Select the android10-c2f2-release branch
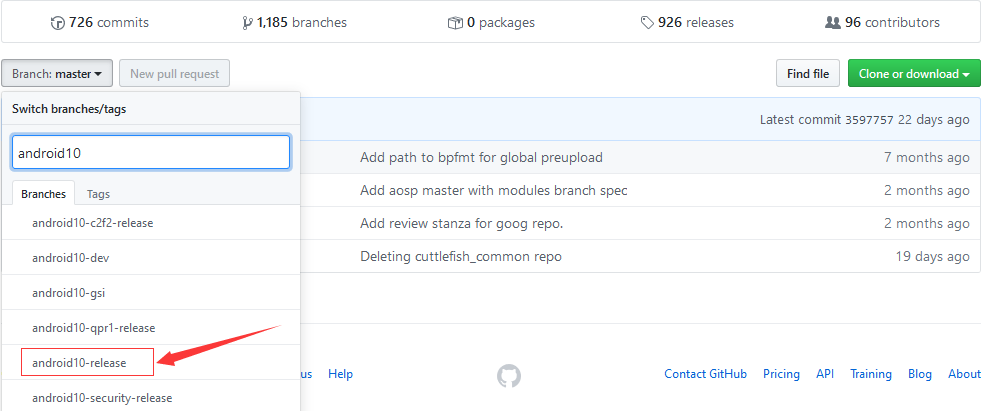983x411 pixels. (92, 223)
